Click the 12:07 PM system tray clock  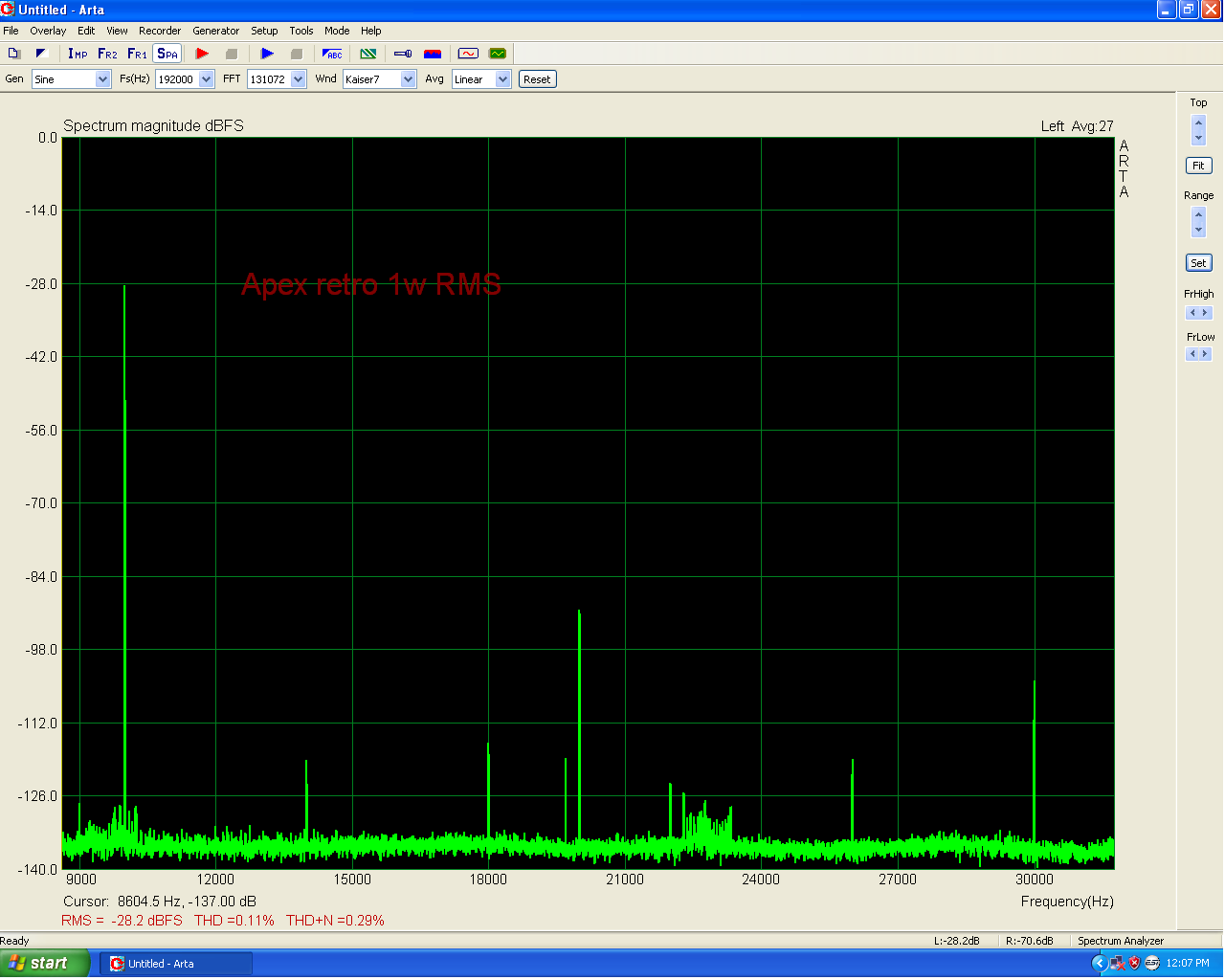click(1189, 964)
